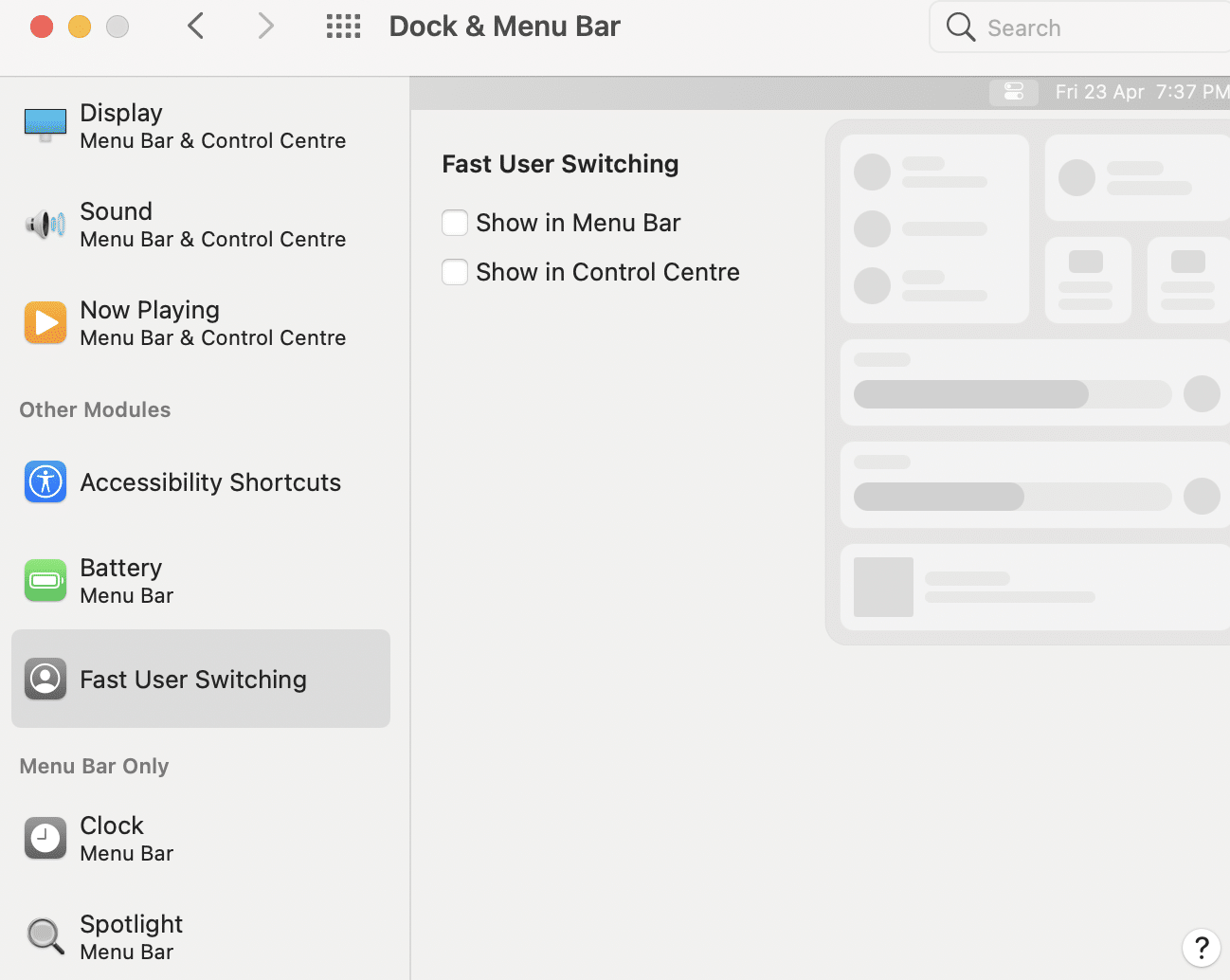Click the Spotlight magnifying glass icon
Screen dimensions: 1230x980
click(45, 936)
